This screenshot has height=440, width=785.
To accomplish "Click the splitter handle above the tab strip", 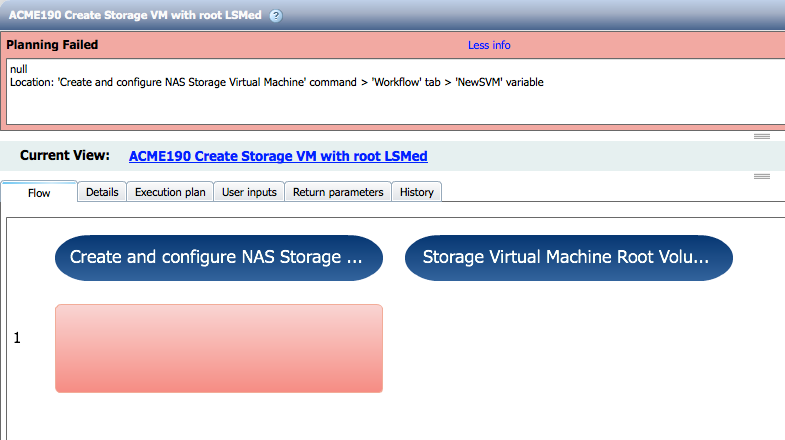I will coord(761,176).
